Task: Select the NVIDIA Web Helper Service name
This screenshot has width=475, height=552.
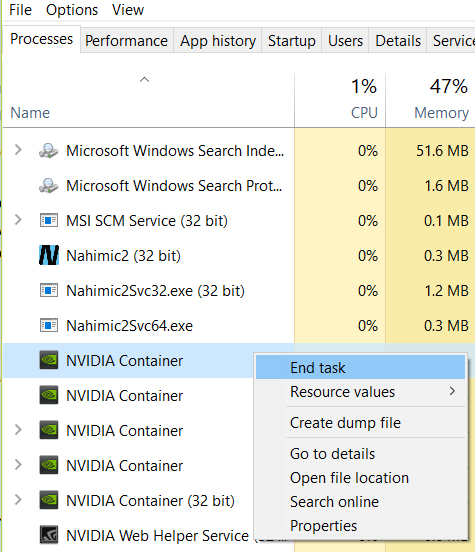Action: point(157,536)
